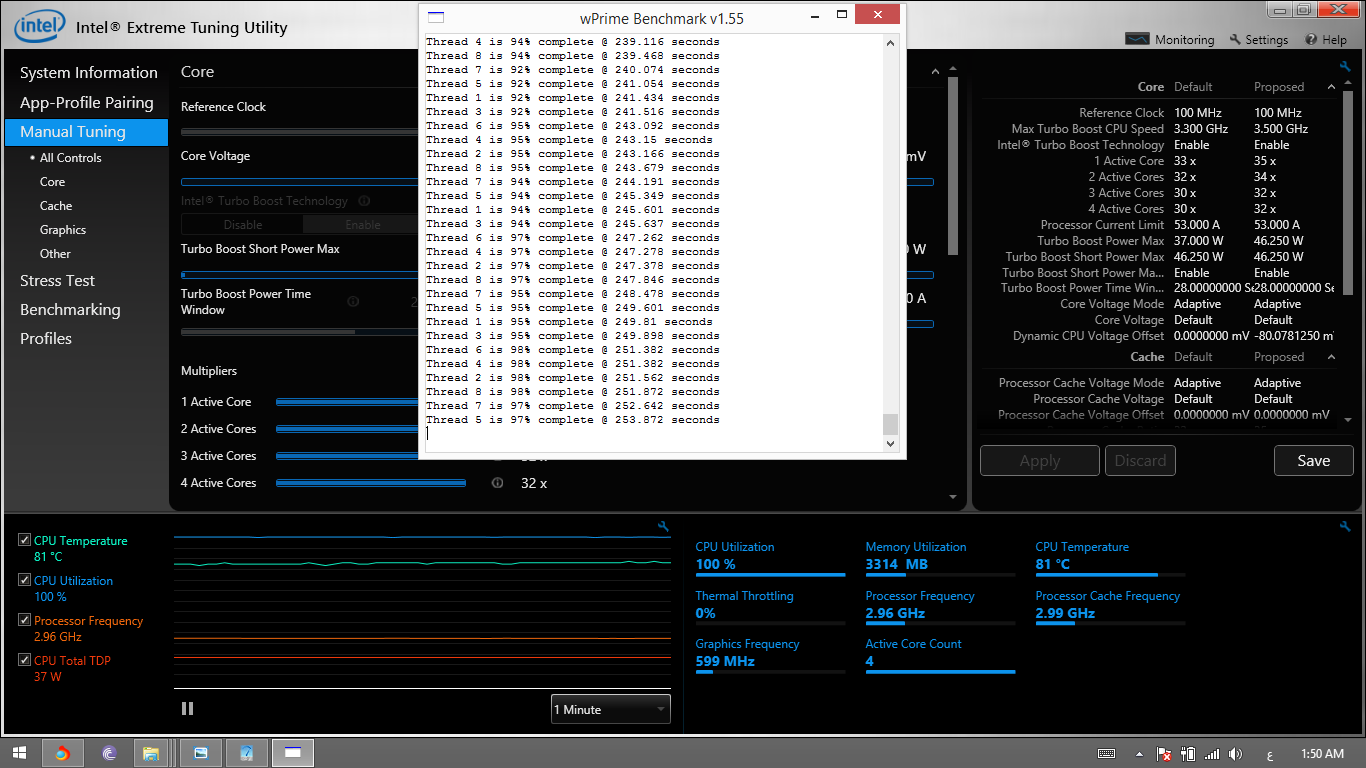This screenshot has width=1366, height=768.
Task: Click the wPrime scrollbar down arrow
Action: pyautogui.click(x=891, y=444)
